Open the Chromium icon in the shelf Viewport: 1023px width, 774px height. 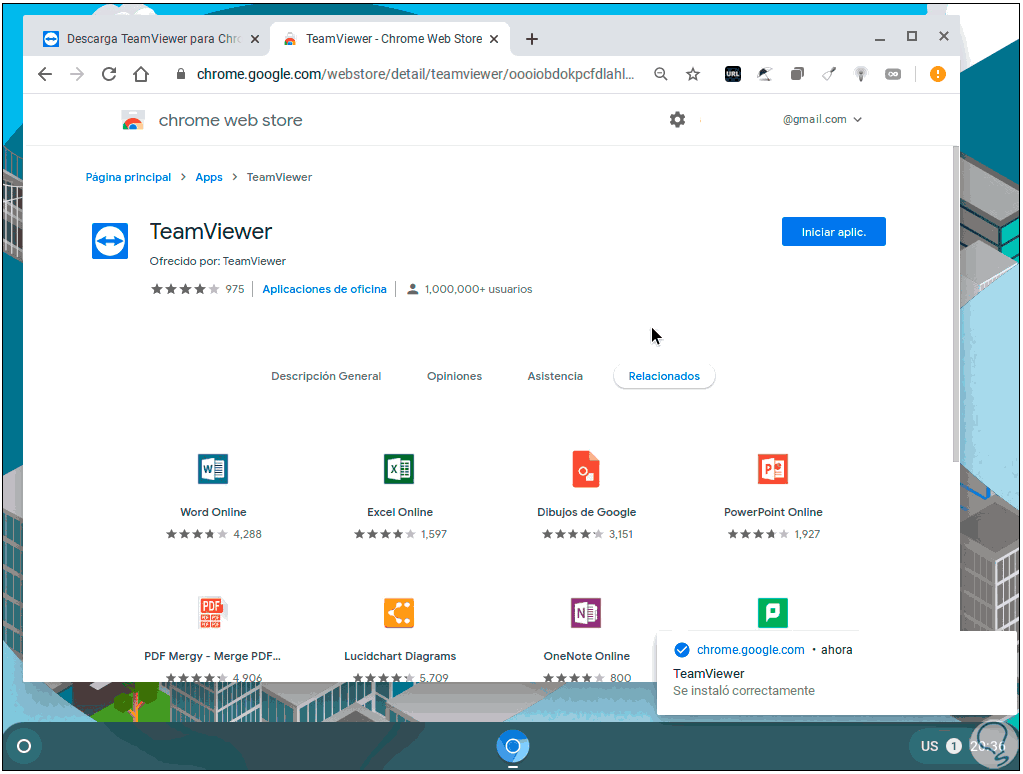point(513,746)
